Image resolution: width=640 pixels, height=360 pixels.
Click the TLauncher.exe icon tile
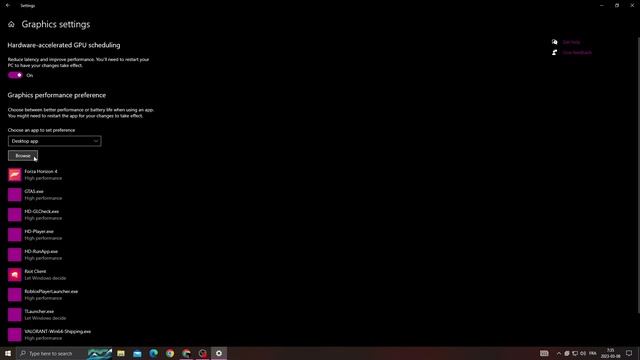15,315
